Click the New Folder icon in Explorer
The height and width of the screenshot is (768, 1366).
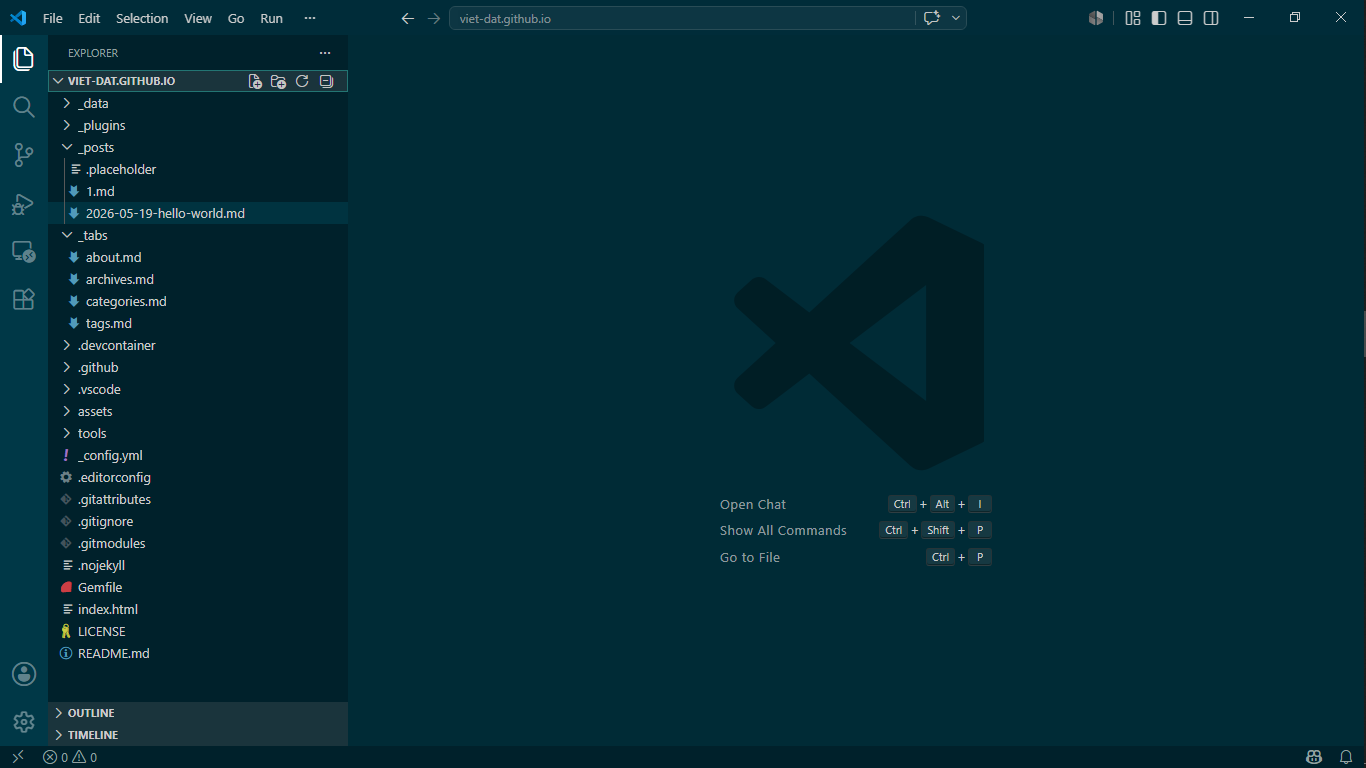(279, 81)
